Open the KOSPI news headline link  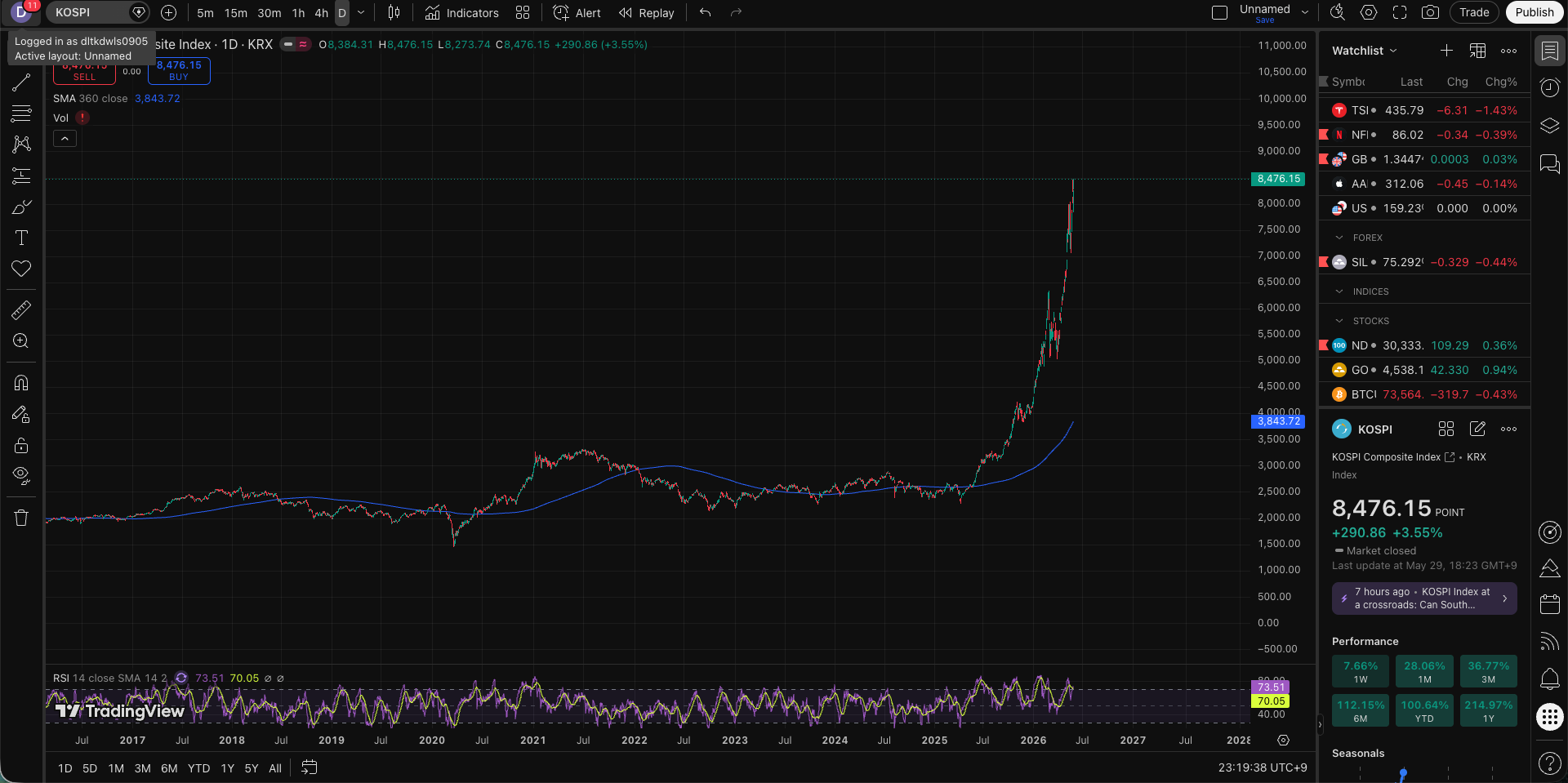(x=1424, y=598)
